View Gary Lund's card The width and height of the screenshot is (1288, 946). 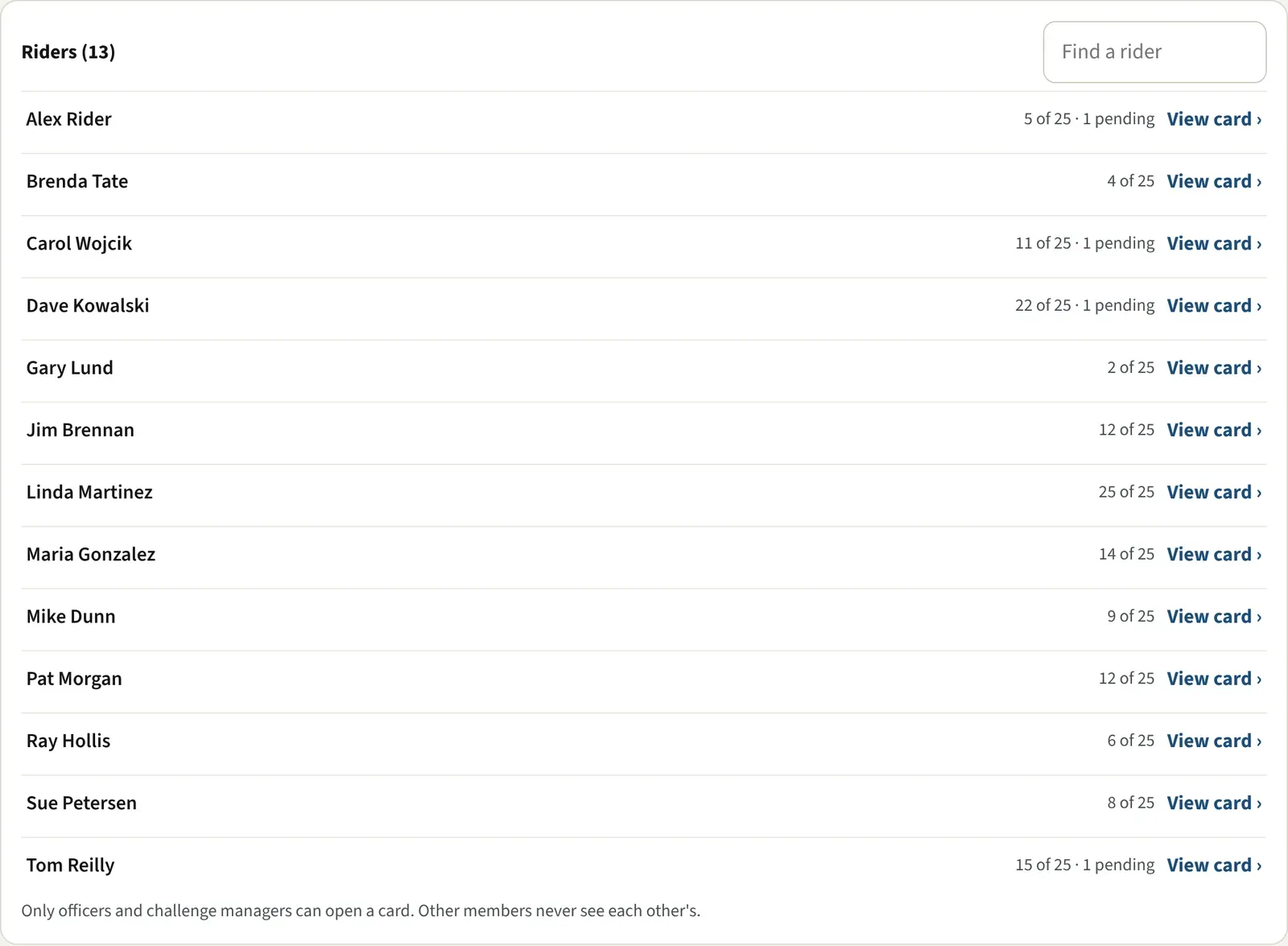(x=1214, y=368)
